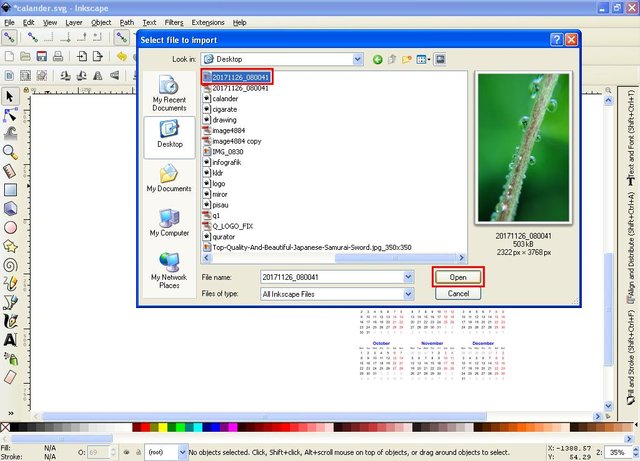This screenshot has height=461, width=640.
Task: Go to My Recent Documents
Action: 169,93
